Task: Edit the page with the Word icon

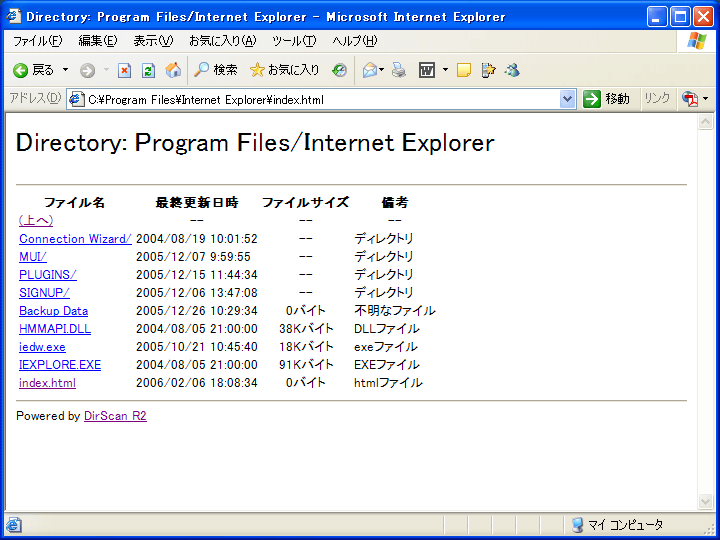Action: [427, 70]
